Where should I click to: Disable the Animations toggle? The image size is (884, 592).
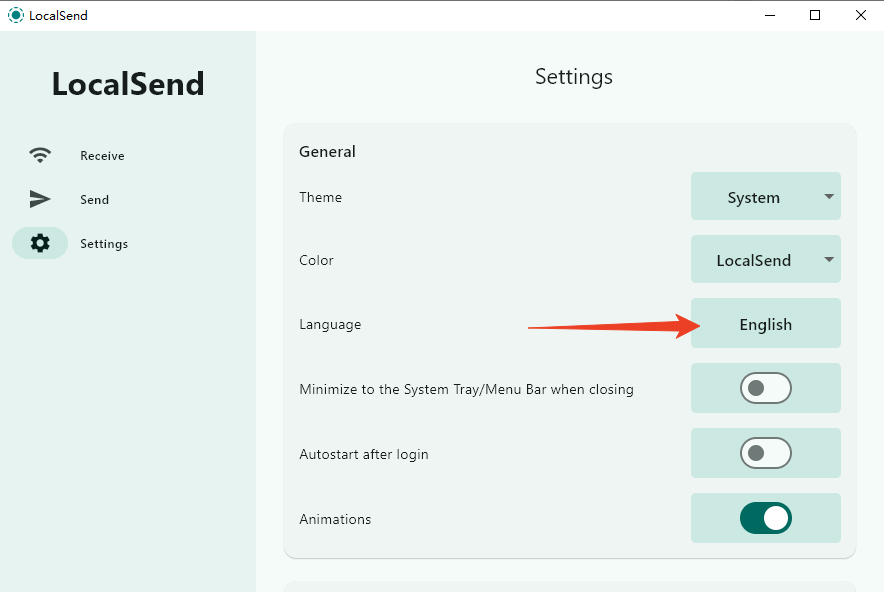tap(765, 518)
